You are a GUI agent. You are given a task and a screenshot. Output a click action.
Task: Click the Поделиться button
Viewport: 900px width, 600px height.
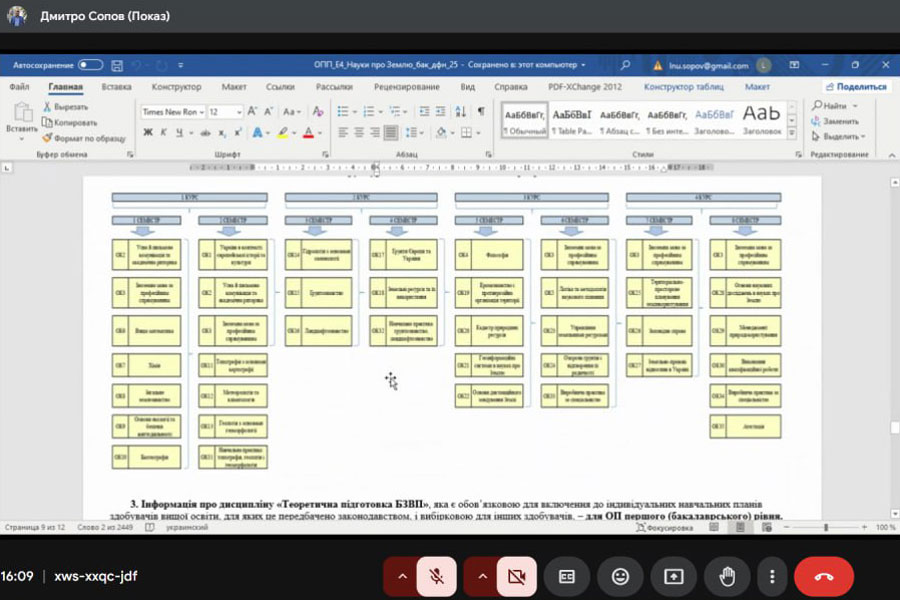click(x=856, y=87)
